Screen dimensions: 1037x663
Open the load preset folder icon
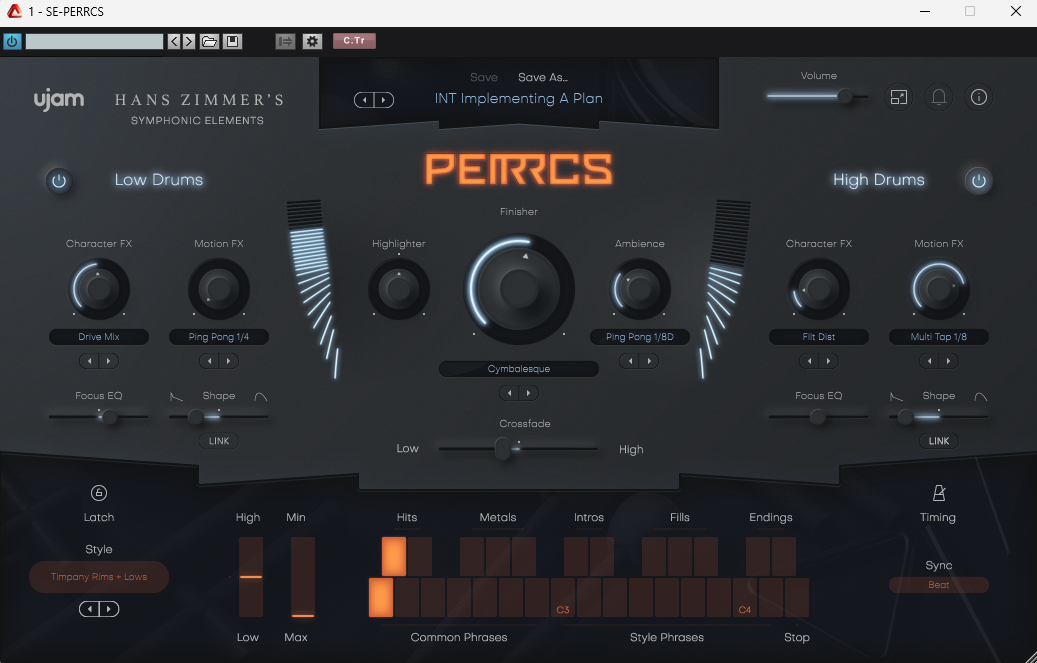coord(209,41)
